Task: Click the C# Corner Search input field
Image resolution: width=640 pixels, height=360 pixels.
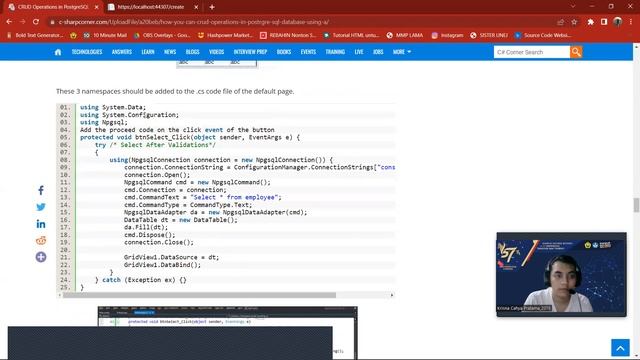Action: [x=531, y=52]
